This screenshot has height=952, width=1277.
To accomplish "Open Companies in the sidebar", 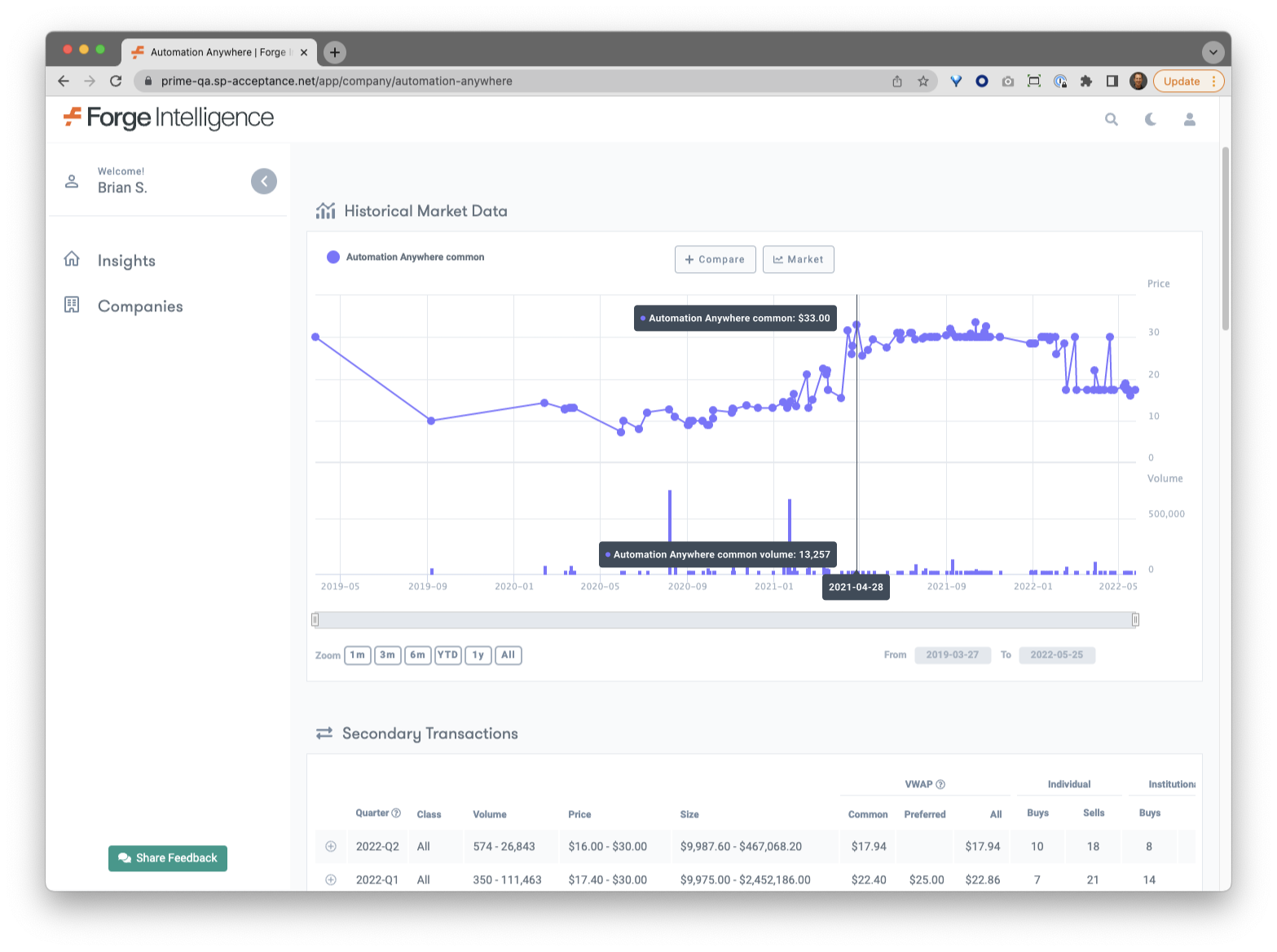I will (x=139, y=306).
